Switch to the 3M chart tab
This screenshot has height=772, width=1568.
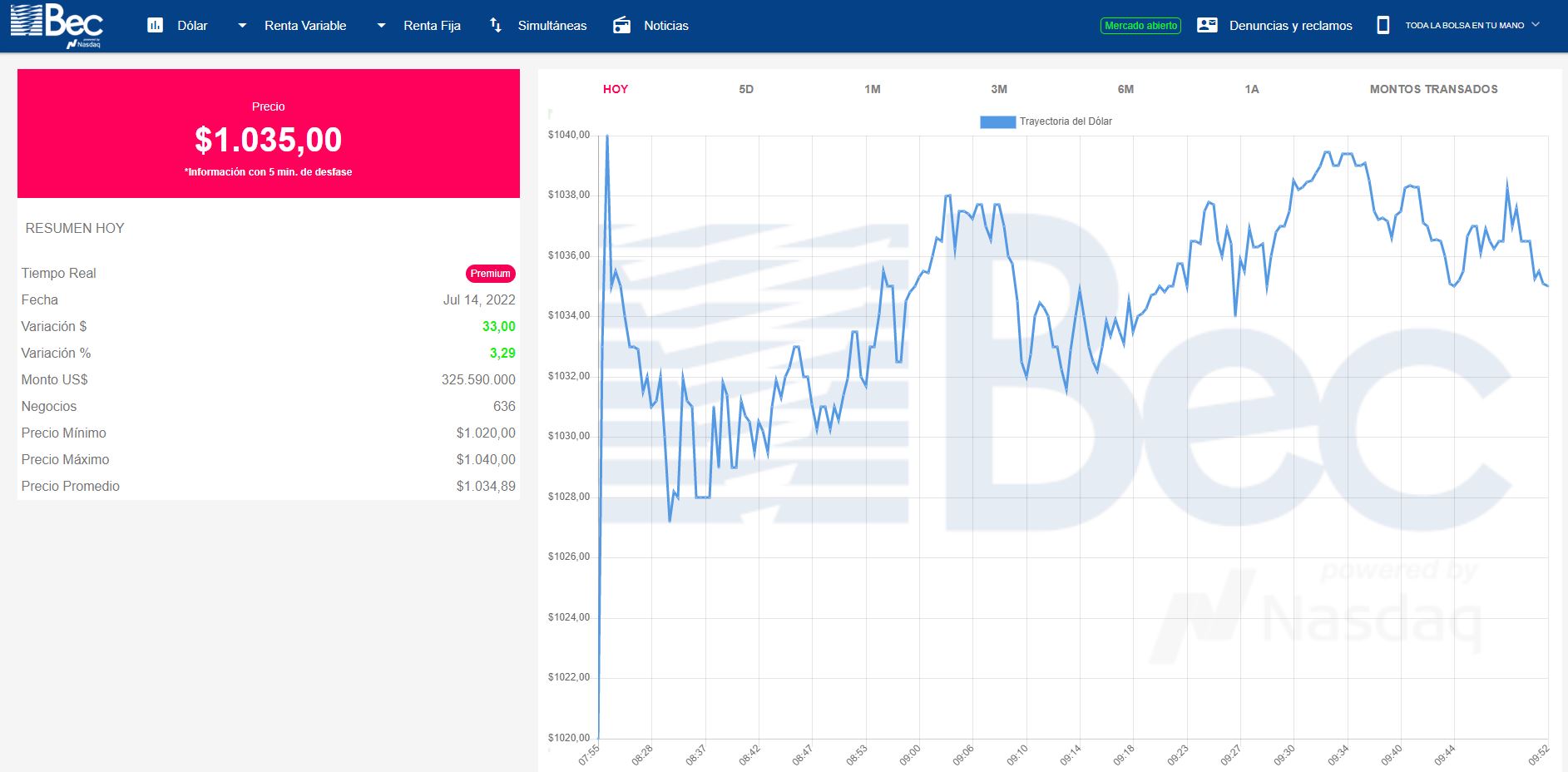point(999,89)
